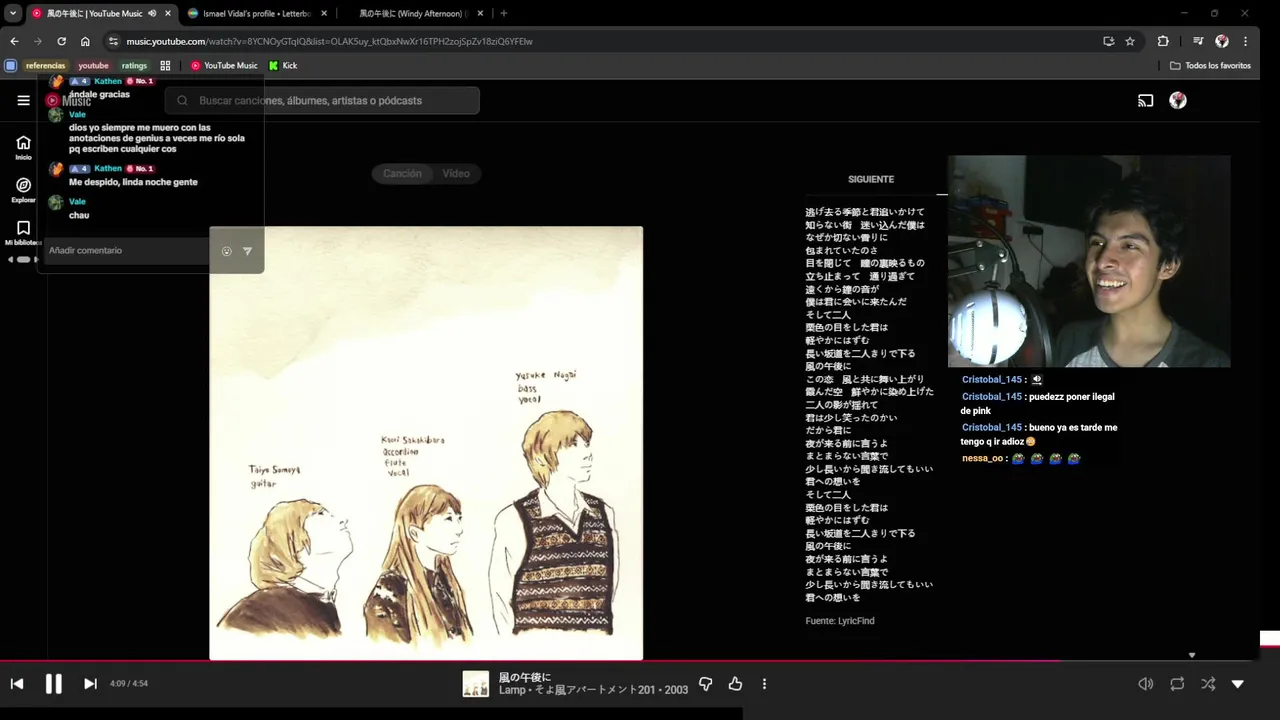Screen dimensions: 1280x720
Task: Skip to the previous track
Action: click(17, 684)
